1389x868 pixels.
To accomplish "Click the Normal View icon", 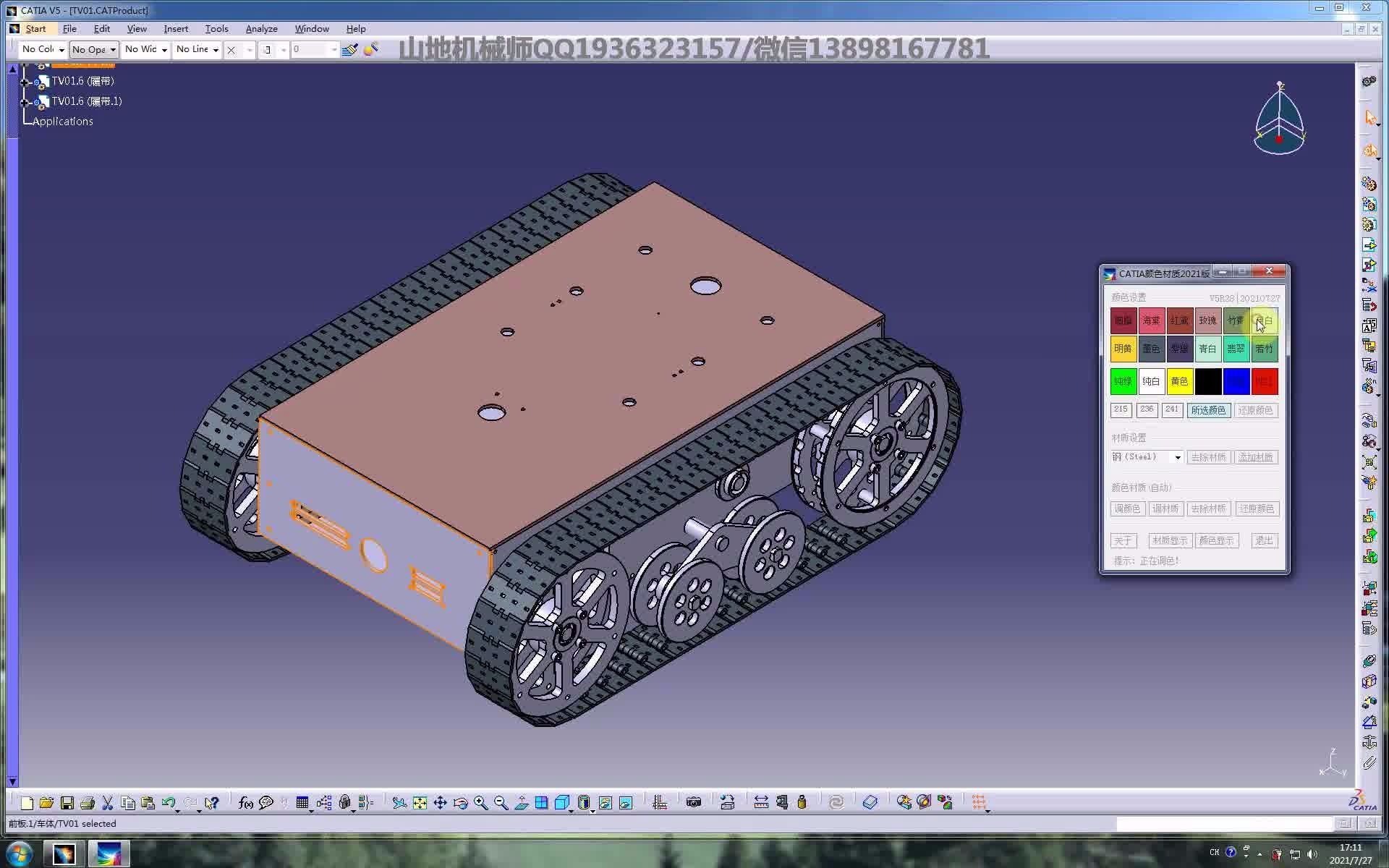I will coord(521,803).
